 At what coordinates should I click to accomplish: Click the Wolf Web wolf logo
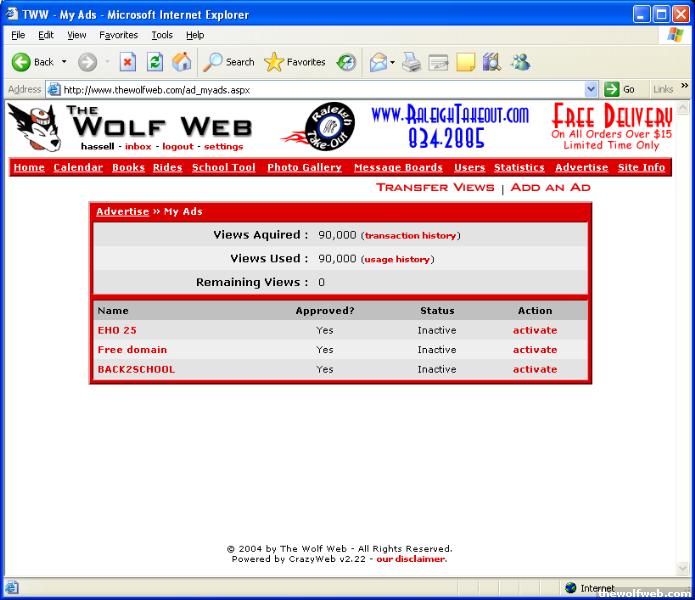32,127
